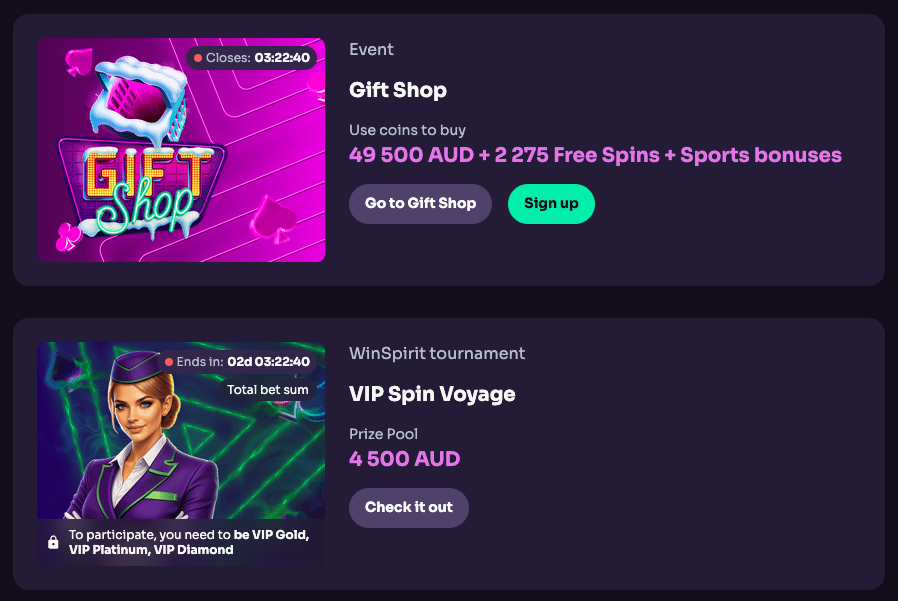The image size is (898, 601).
Task: Click the Go to Gift Shop button
Action: (420, 204)
